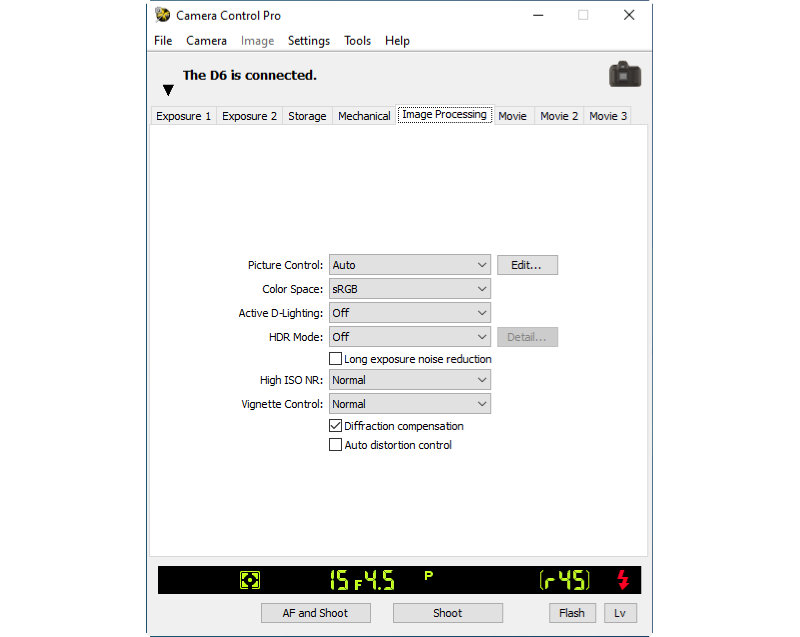
Task: Select the Image Processing tab
Action: (444, 115)
